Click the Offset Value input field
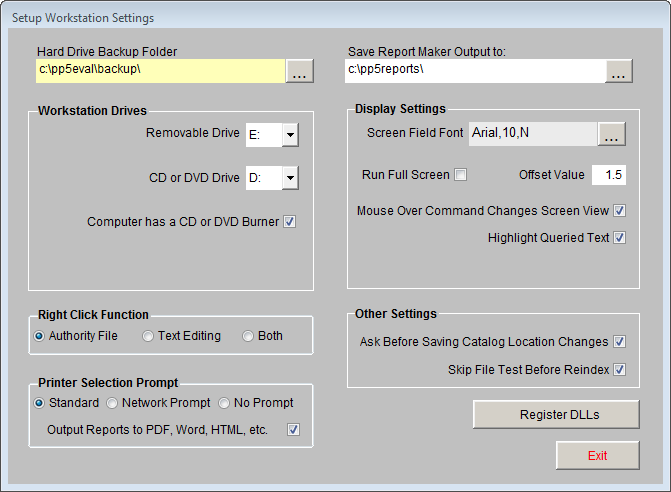The height and width of the screenshot is (492, 671). click(x=609, y=175)
